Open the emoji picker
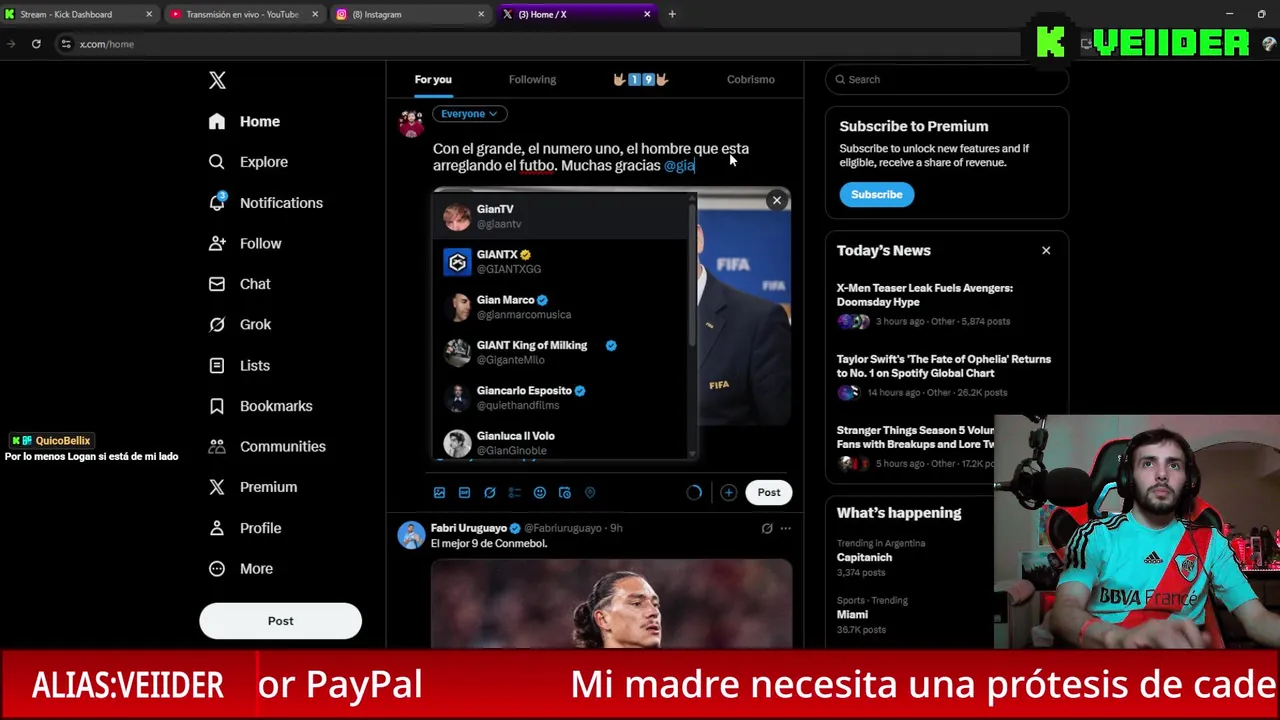This screenshot has width=1280, height=720. (540, 492)
